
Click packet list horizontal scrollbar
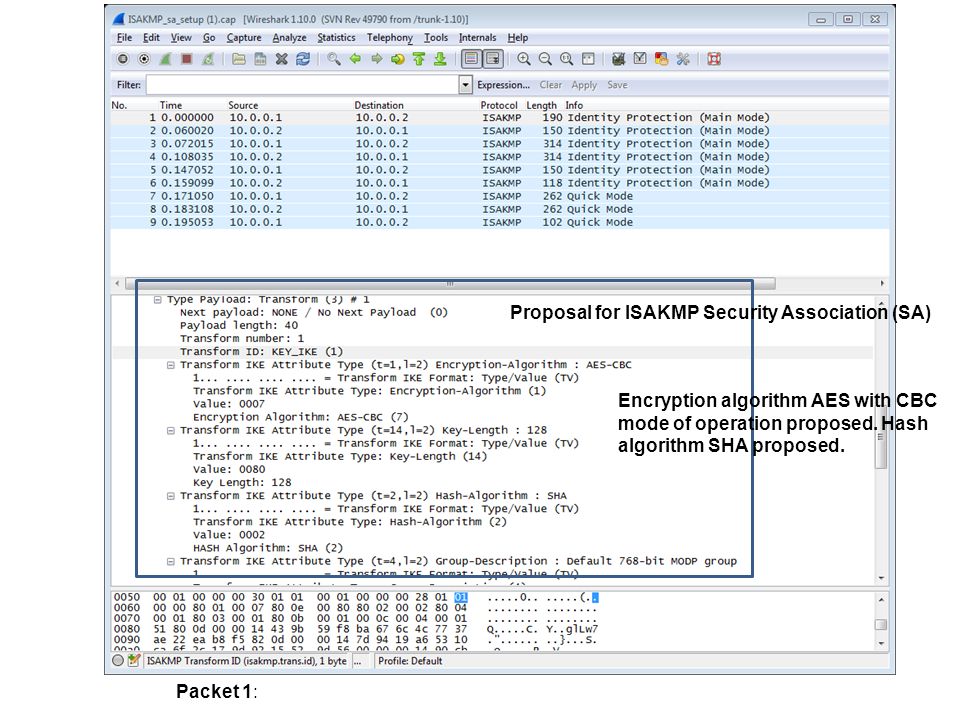tap(450, 283)
